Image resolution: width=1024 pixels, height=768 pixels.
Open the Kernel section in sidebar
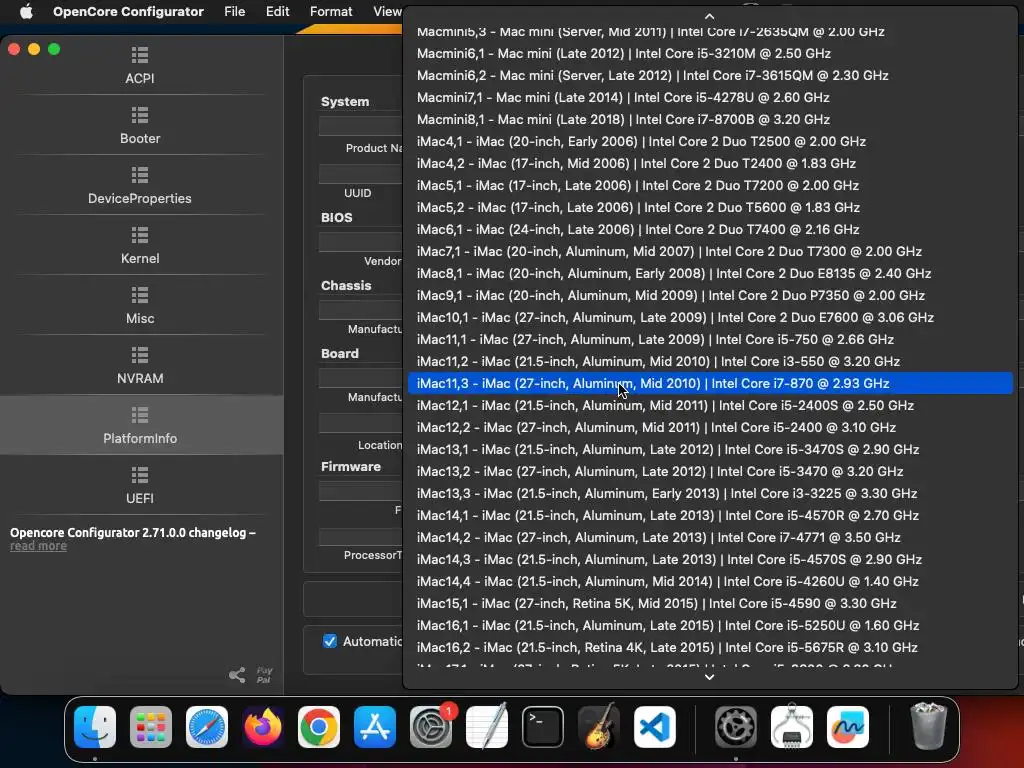(140, 246)
